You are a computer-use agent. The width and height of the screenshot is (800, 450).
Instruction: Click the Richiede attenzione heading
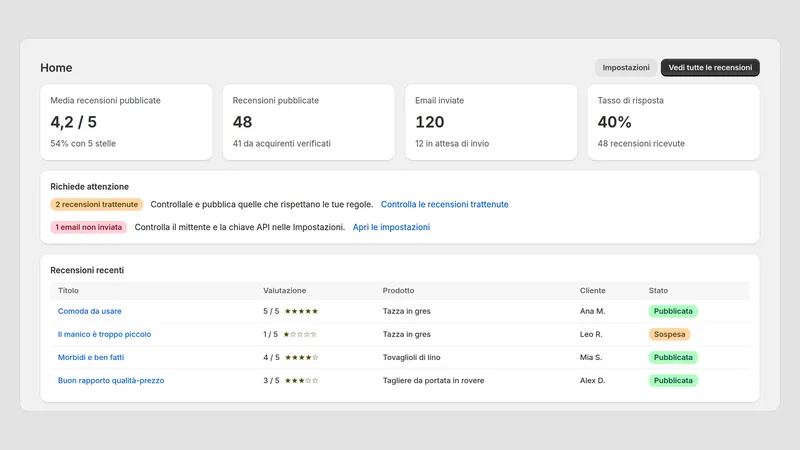click(89, 187)
